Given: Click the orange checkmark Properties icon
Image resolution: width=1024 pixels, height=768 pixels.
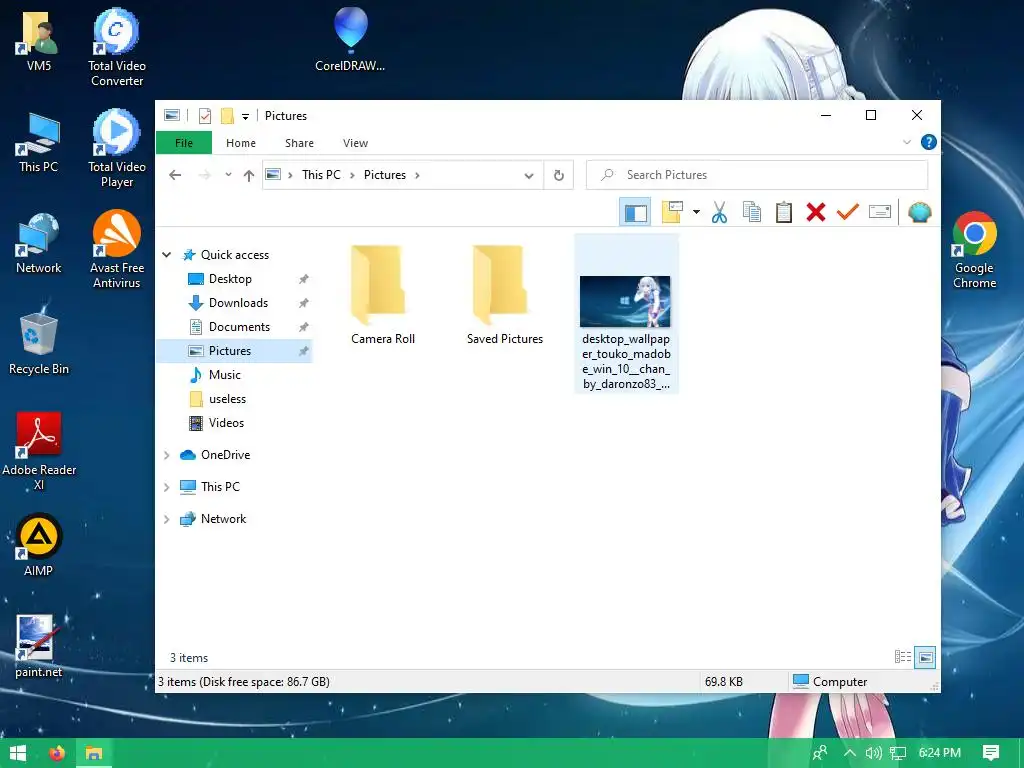Looking at the screenshot, I should coord(848,212).
